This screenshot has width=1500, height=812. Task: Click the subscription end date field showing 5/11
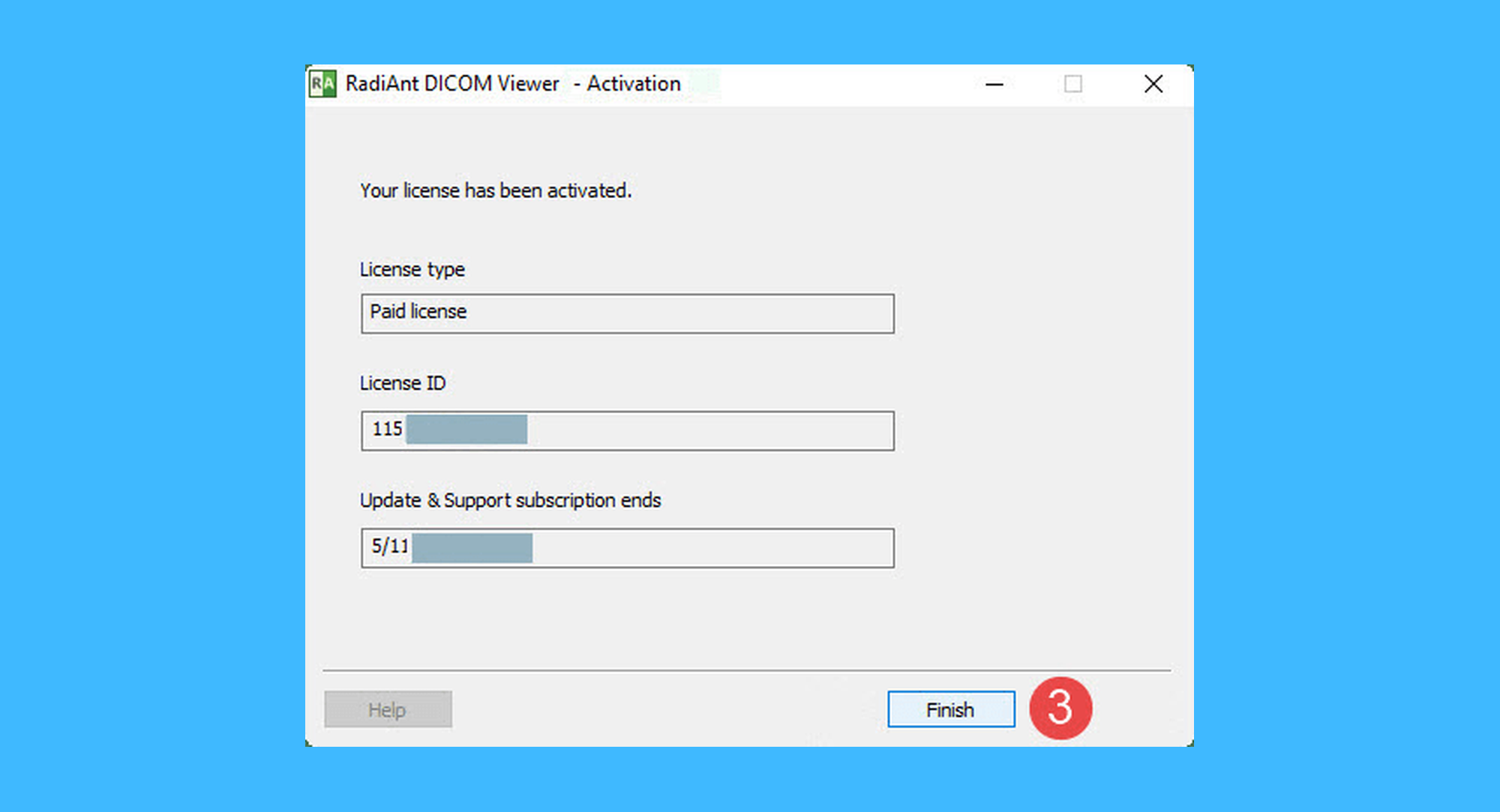(x=628, y=548)
